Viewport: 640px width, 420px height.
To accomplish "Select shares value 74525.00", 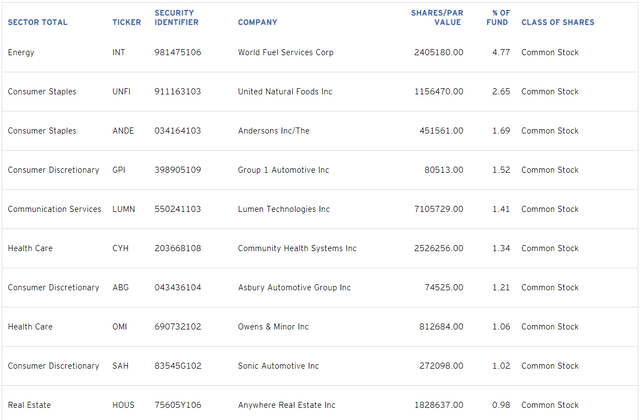I will [x=444, y=287].
